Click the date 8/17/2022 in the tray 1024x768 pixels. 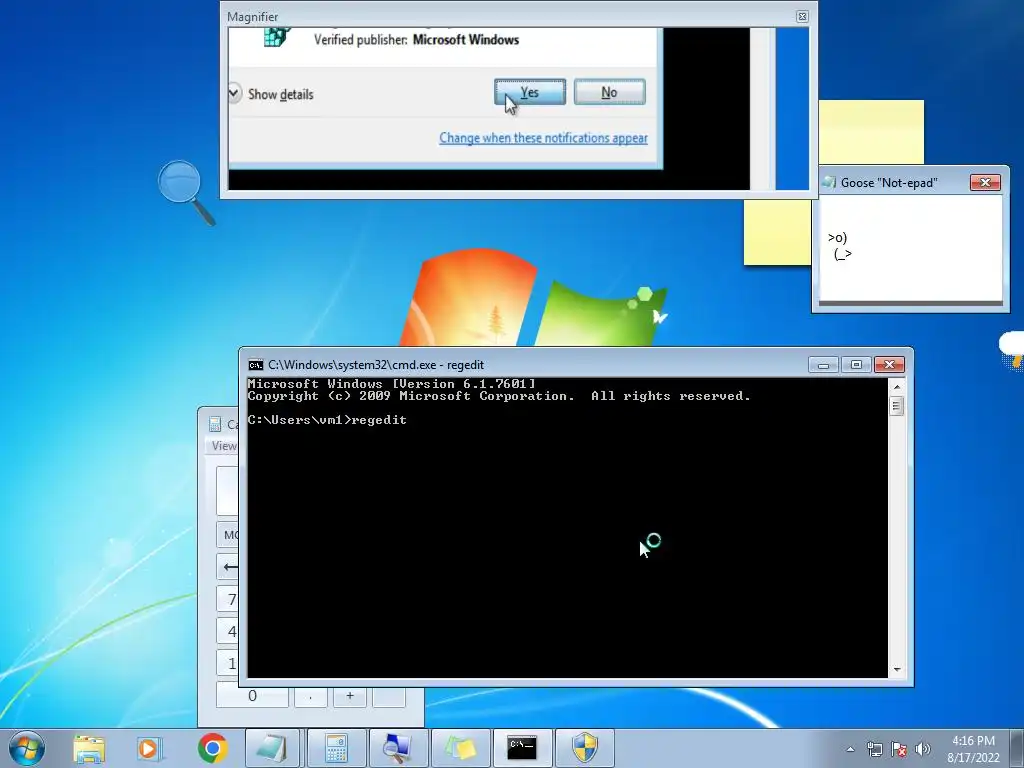click(973, 758)
